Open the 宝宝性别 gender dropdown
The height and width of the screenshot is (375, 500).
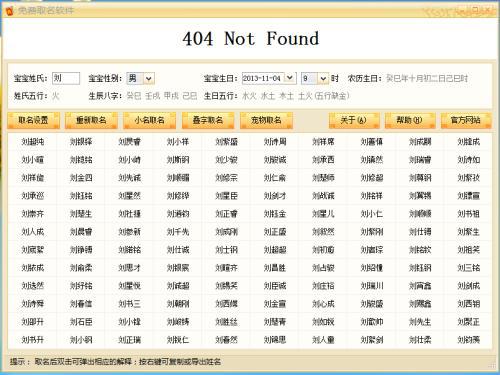(x=149, y=79)
